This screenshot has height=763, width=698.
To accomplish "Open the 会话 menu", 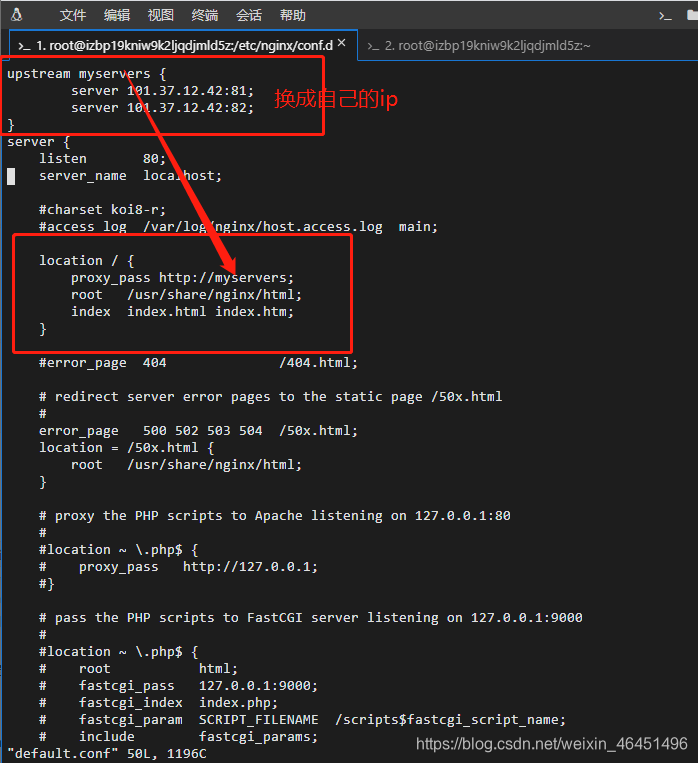I will pos(249,15).
